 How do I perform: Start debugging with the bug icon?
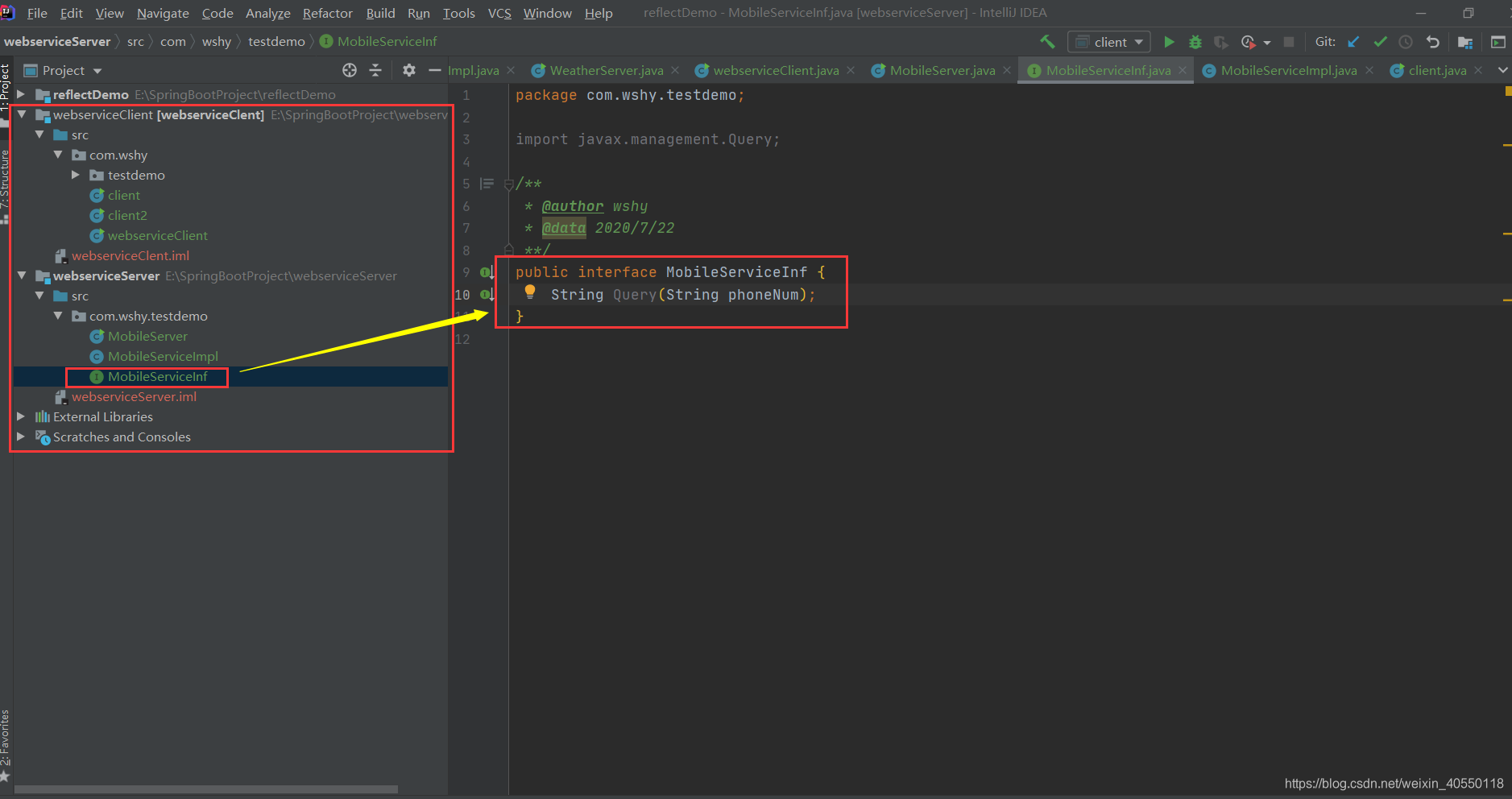1195,42
